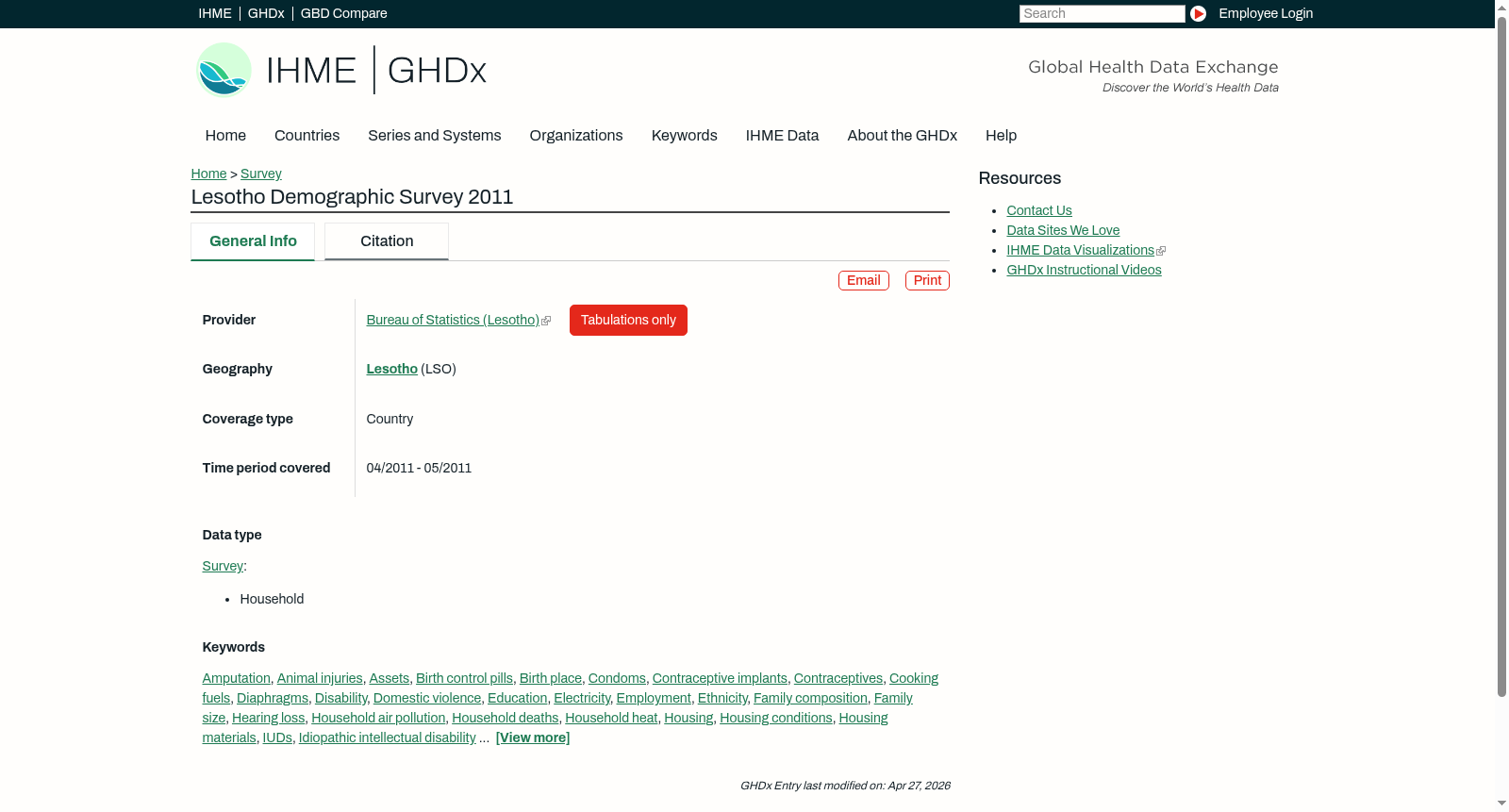Open GBD Compare link in top bar
Viewport: 1509px width, 812px height.
coord(343,13)
